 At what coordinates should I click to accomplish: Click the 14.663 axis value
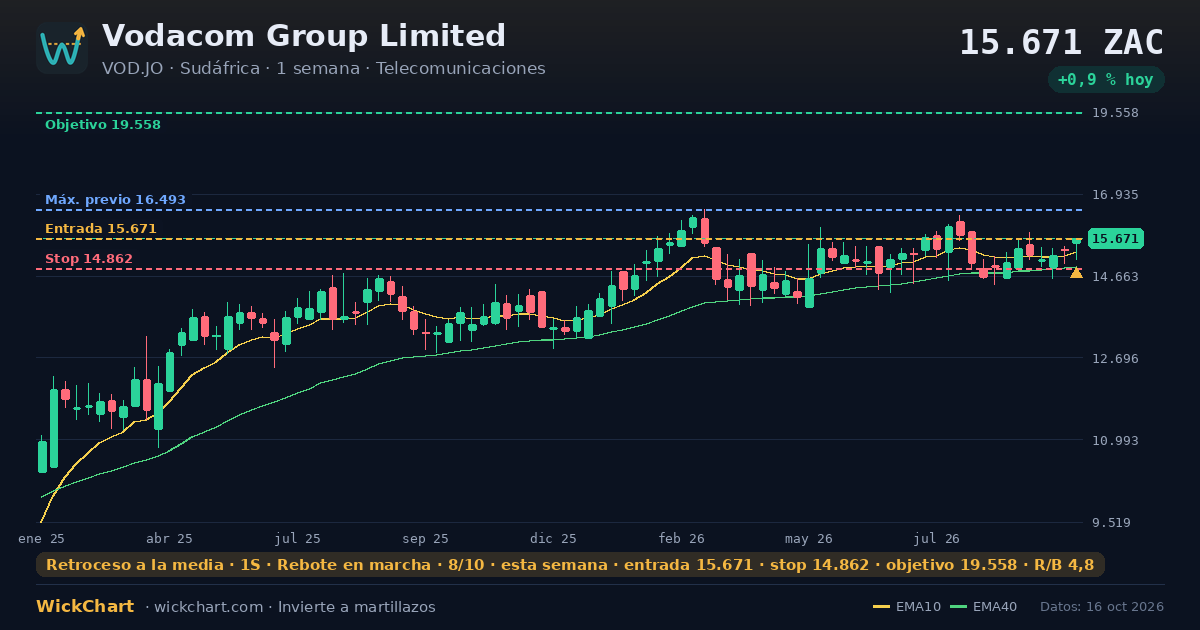coord(1115,277)
